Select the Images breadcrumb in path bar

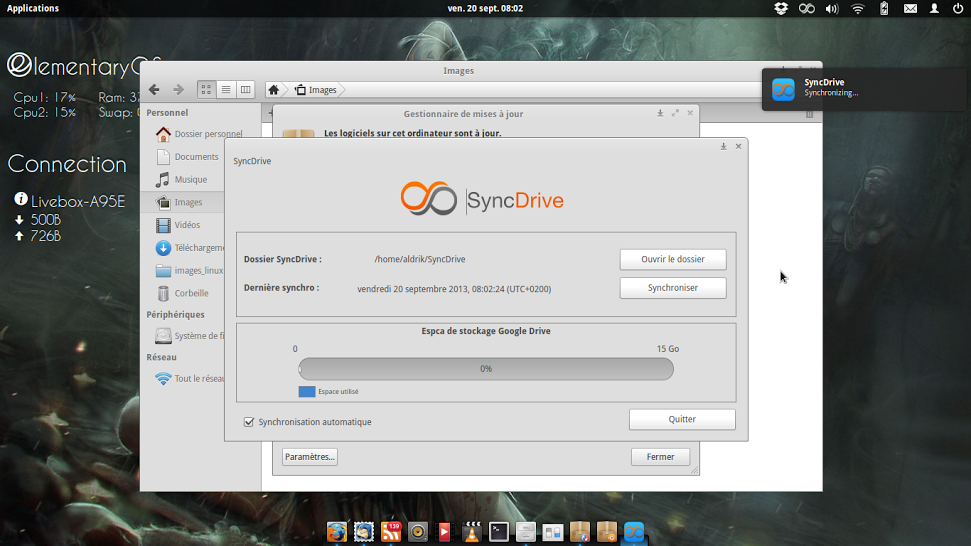[x=316, y=90]
